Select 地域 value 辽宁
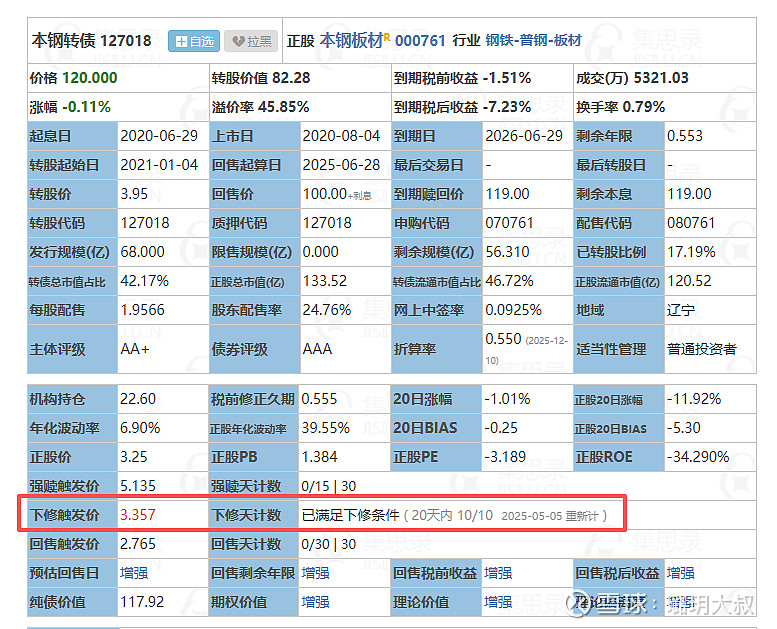Screen dimensions: 777x629 click(681, 310)
